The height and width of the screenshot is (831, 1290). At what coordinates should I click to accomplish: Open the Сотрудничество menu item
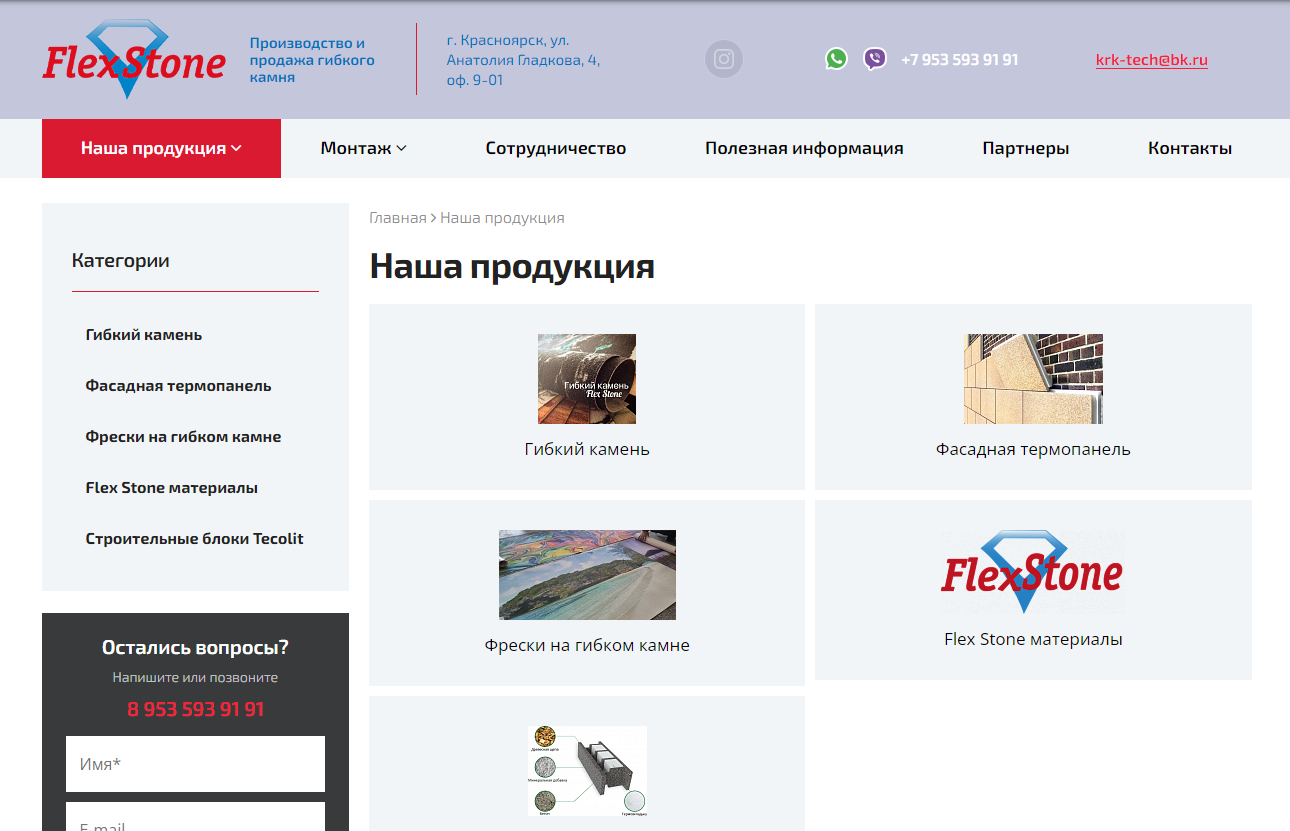point(556,148)
